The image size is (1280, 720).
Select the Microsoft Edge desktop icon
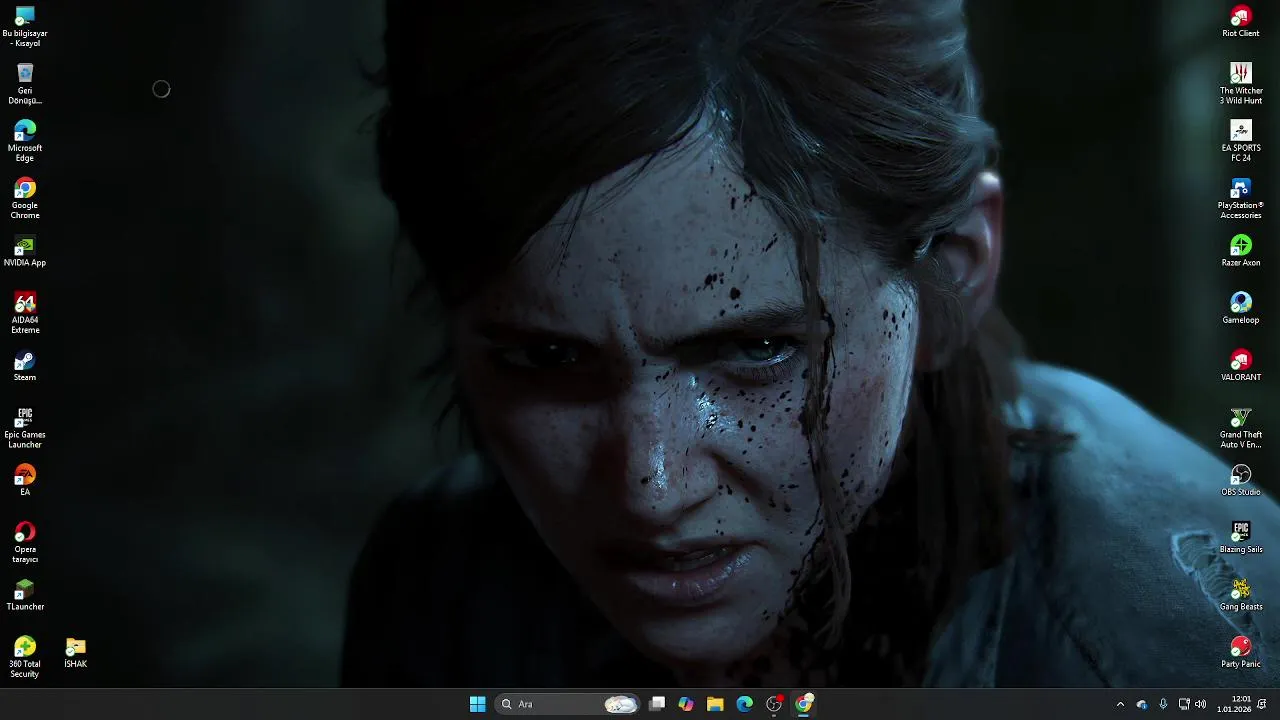click(x=25, y=141)
